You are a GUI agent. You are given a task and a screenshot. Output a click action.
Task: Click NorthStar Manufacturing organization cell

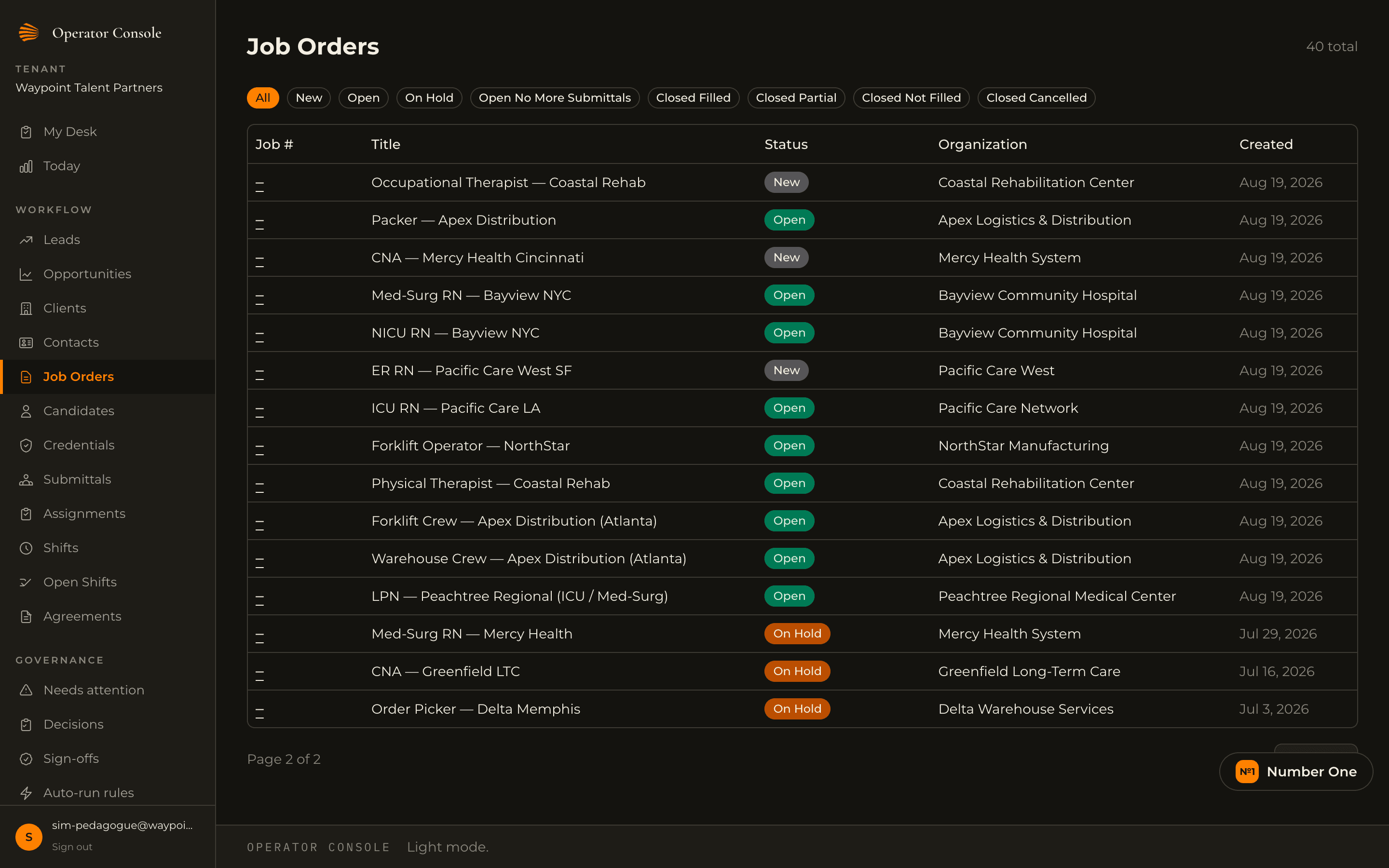point(1023,446)
